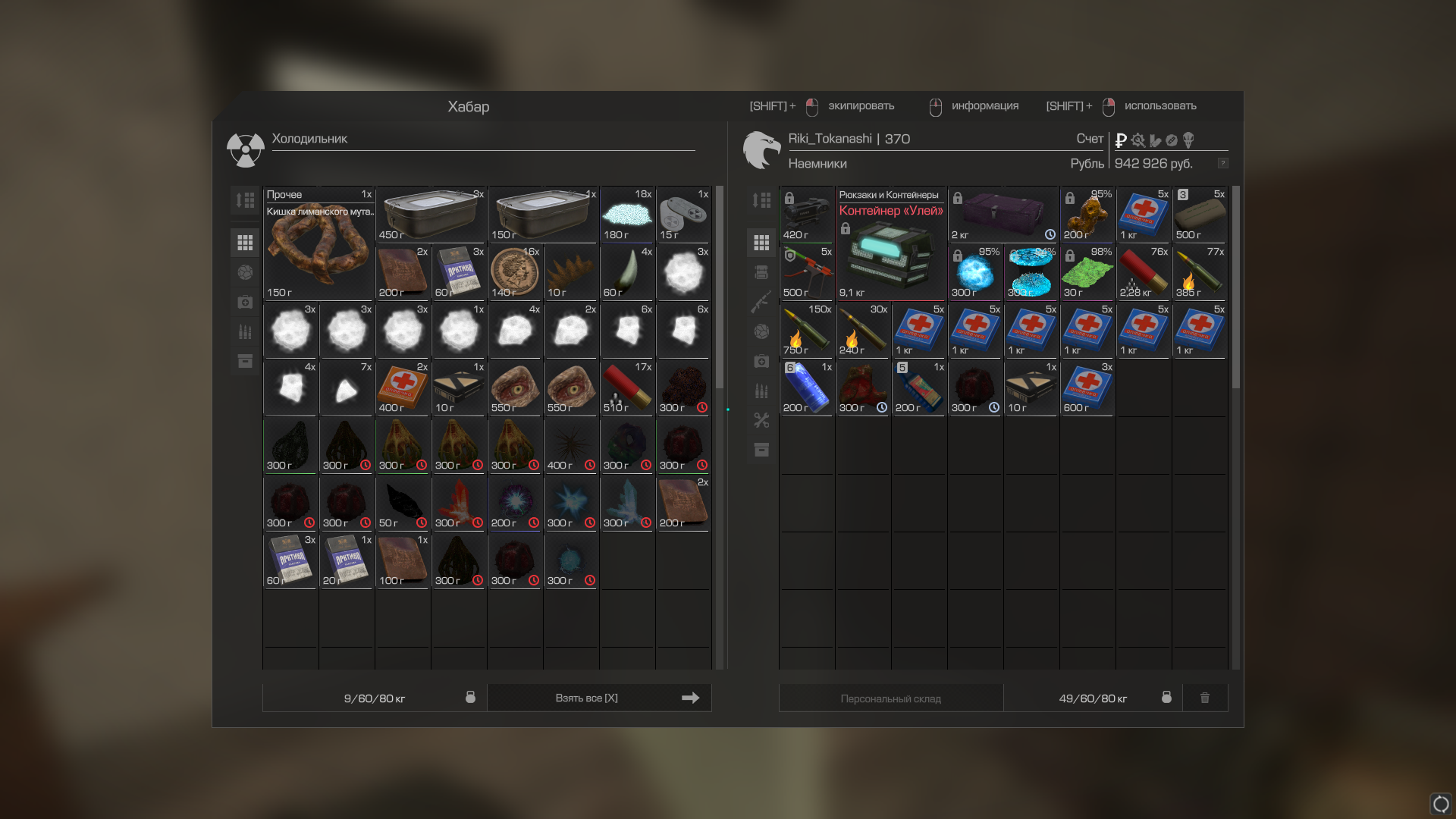Filter player inventory by weapons category
Image resolution: width=1456 pixels, height=819 pixels.
tap(761, 302)
